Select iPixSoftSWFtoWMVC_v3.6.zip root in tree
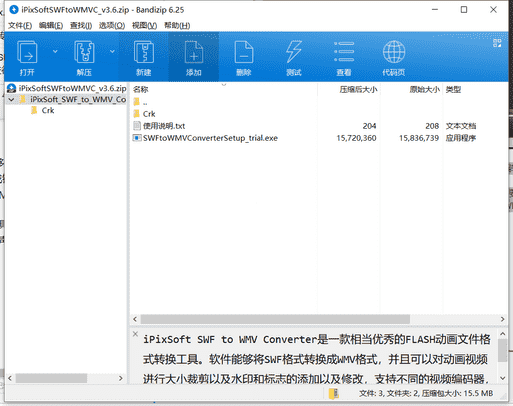This screenshot has height=406, width=513. click(67, 88)
